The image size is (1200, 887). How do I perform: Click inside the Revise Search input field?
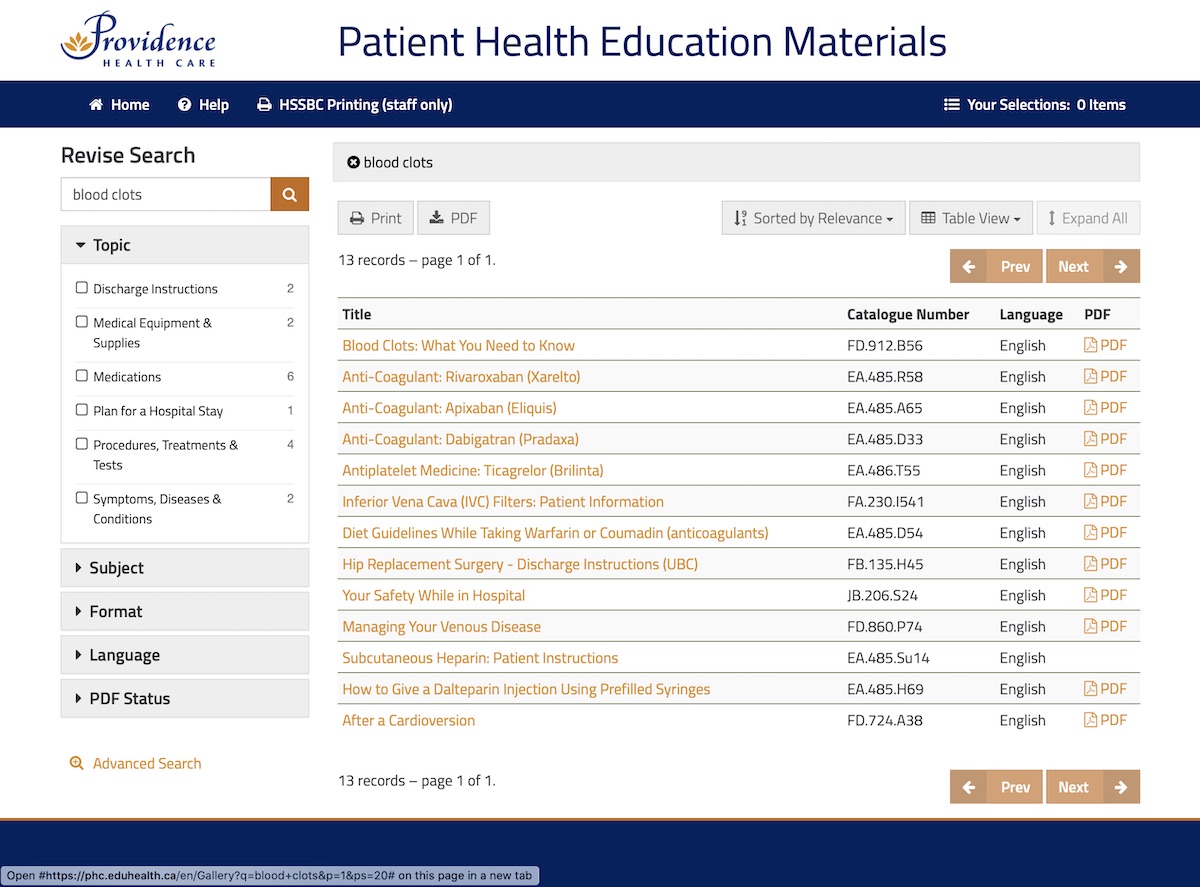(165, 193)
